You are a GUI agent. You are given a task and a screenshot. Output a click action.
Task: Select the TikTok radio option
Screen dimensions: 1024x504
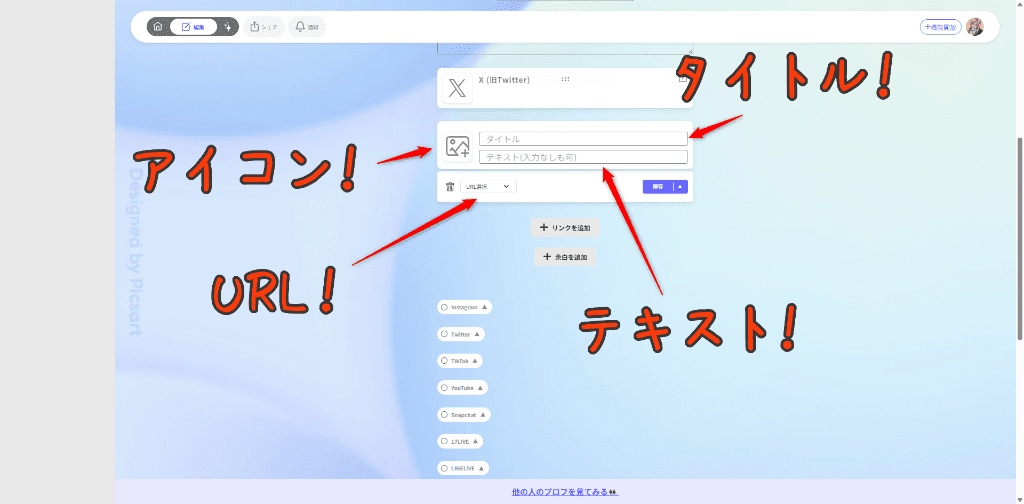click(444, 360)
